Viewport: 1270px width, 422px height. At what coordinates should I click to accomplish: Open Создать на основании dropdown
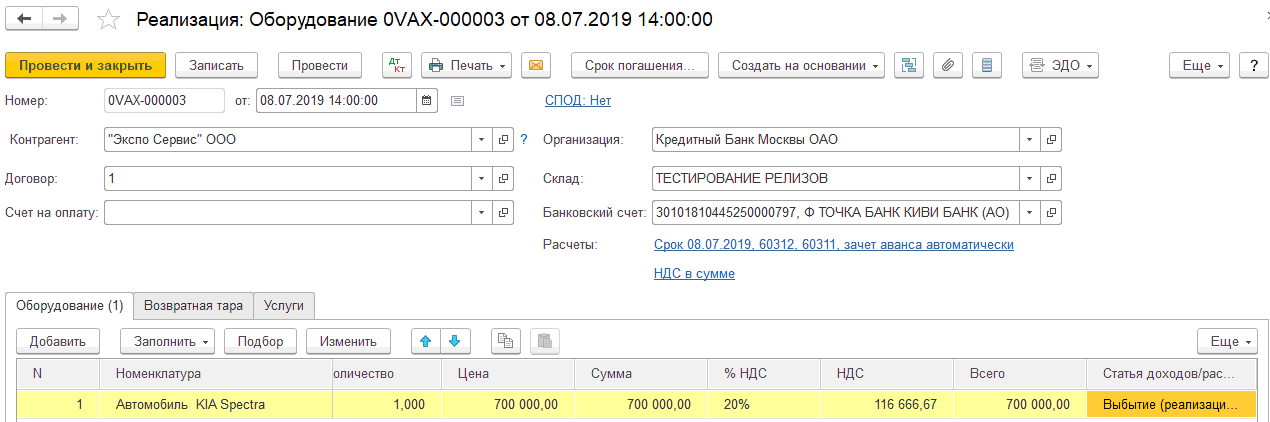[x=801, y=65]
